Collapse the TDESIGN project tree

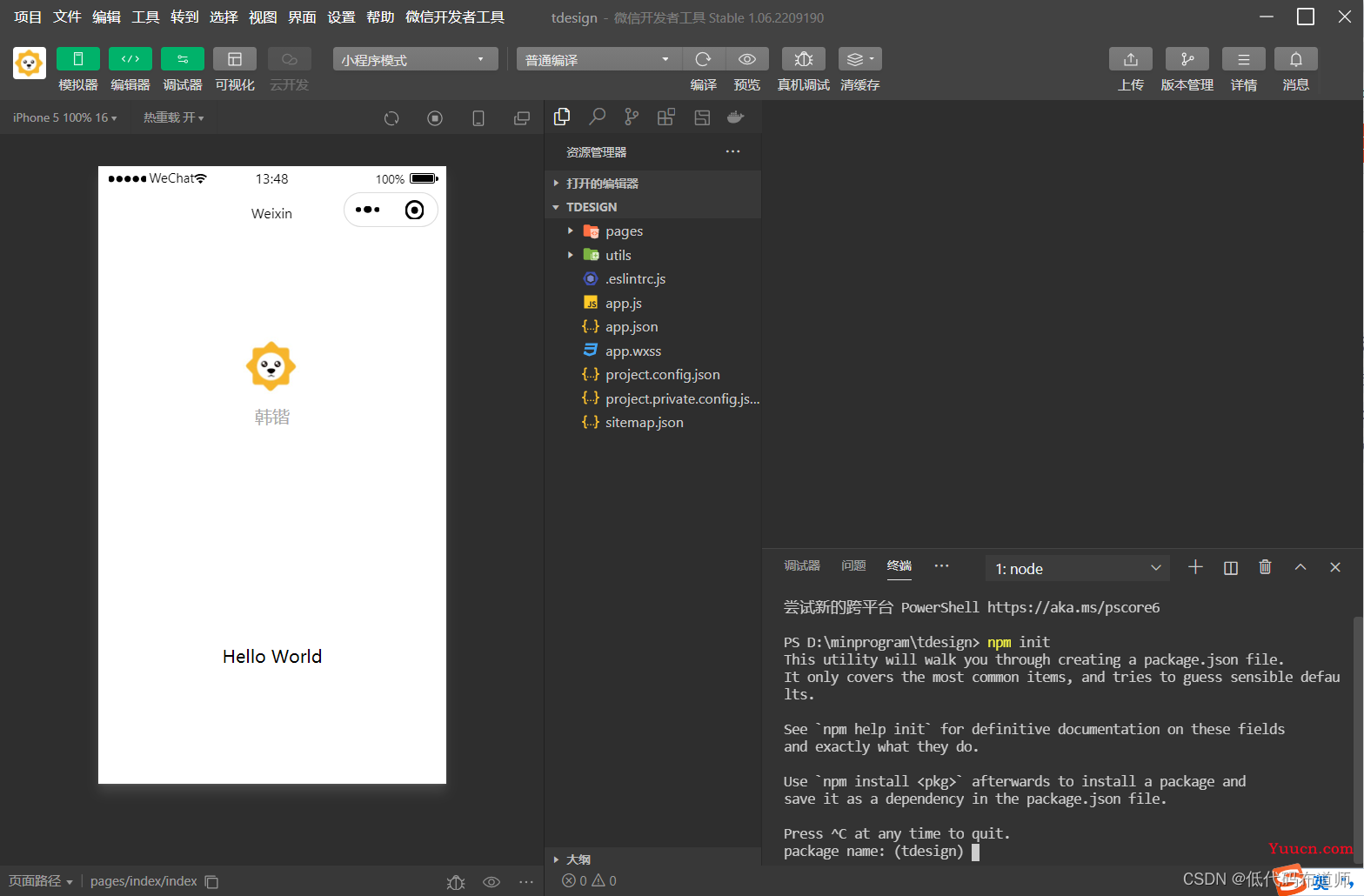tap(653, 207)
